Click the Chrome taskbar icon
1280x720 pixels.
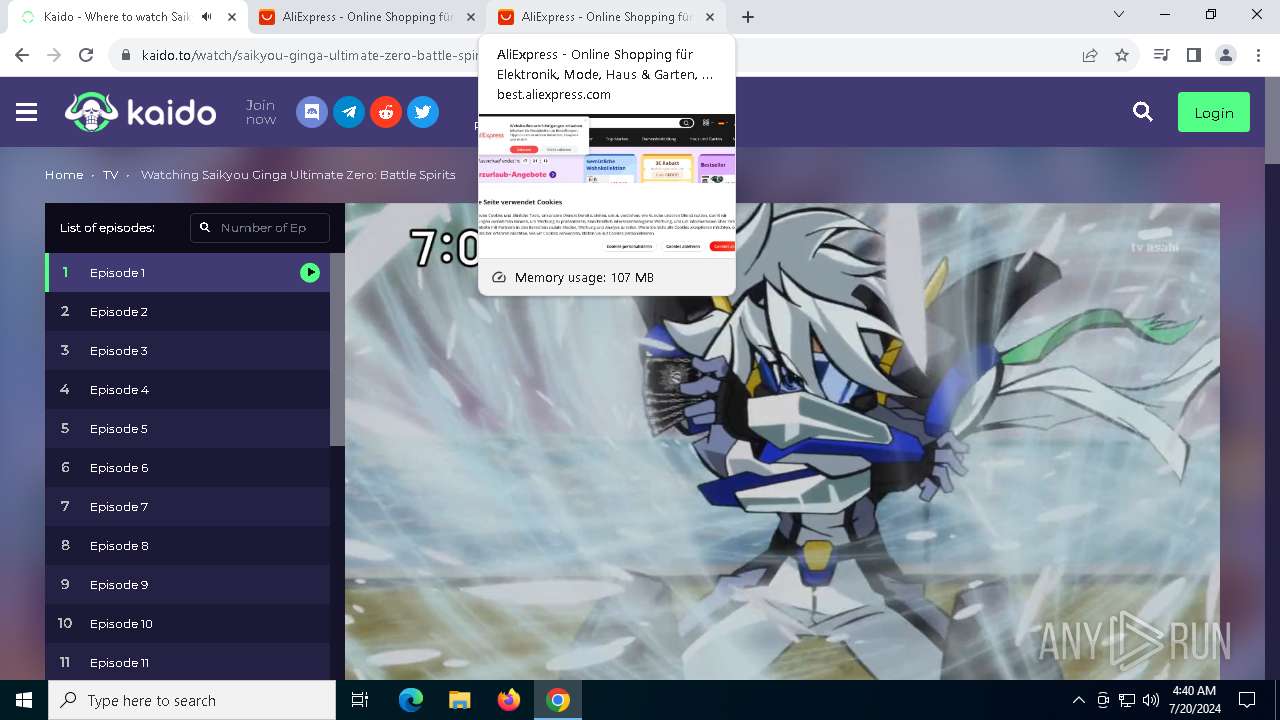[558, 700]
